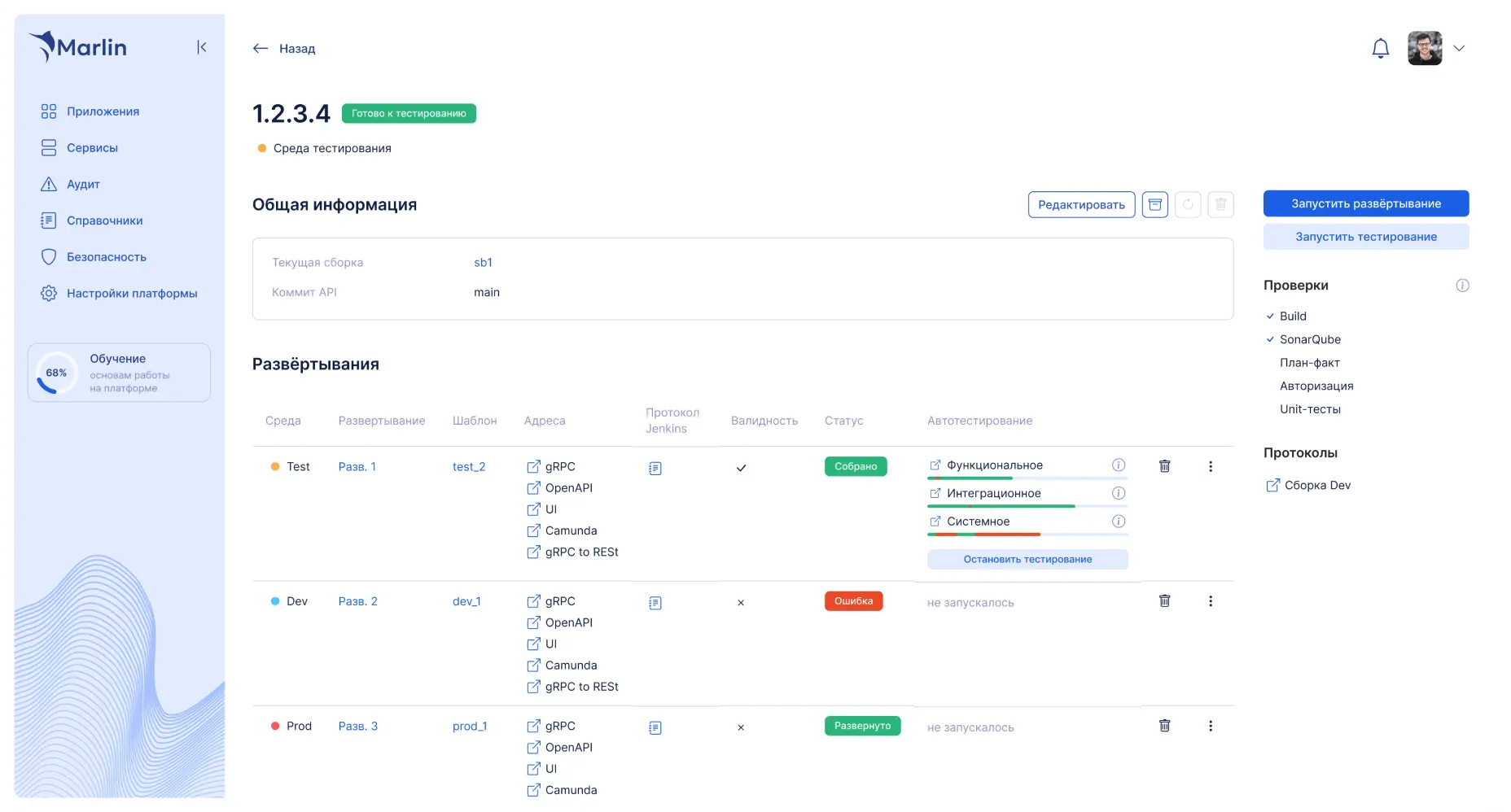The height and width of the screenshot is (812, 1511).
Task: Open the Сборка Dev protocol link
Action: point(1316,486)
